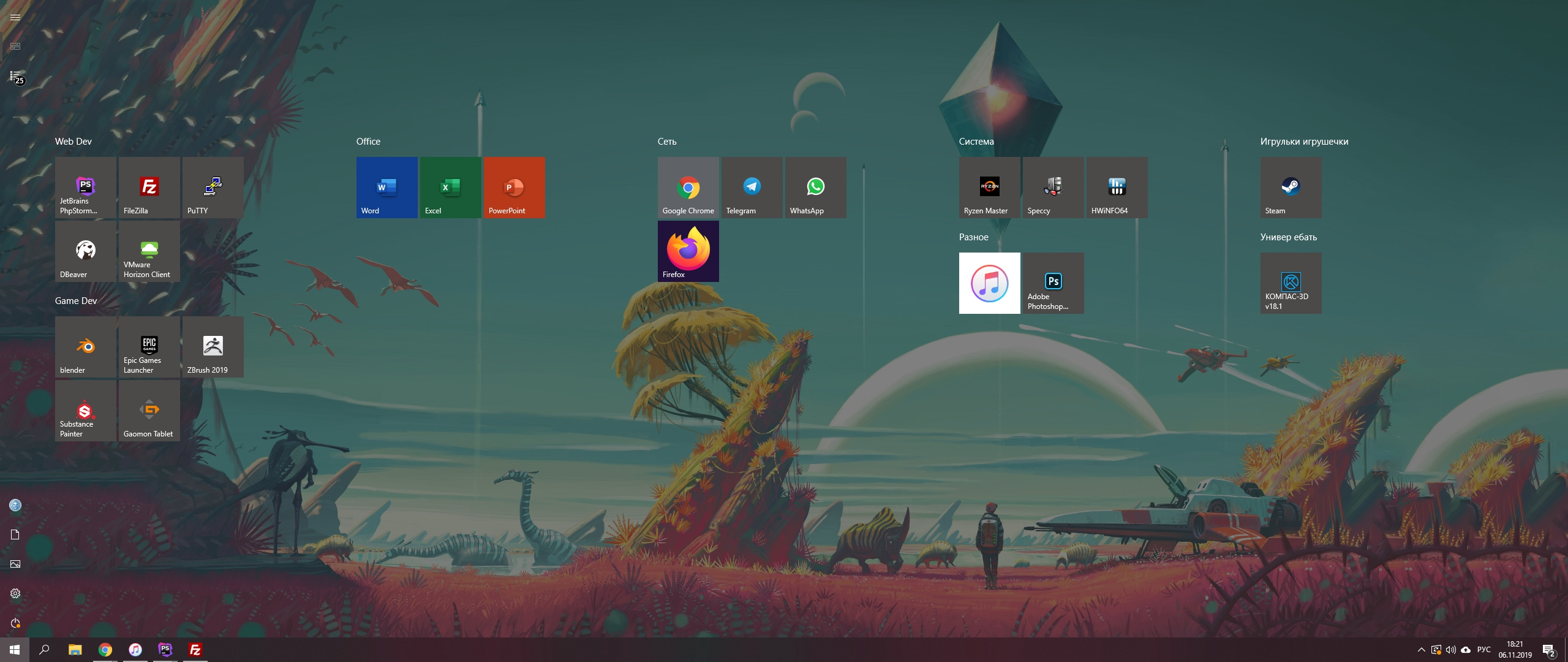1568x662 pixels.
Task: Open the JetBrains PhpStorm tile
Action: tap(86, 188)
